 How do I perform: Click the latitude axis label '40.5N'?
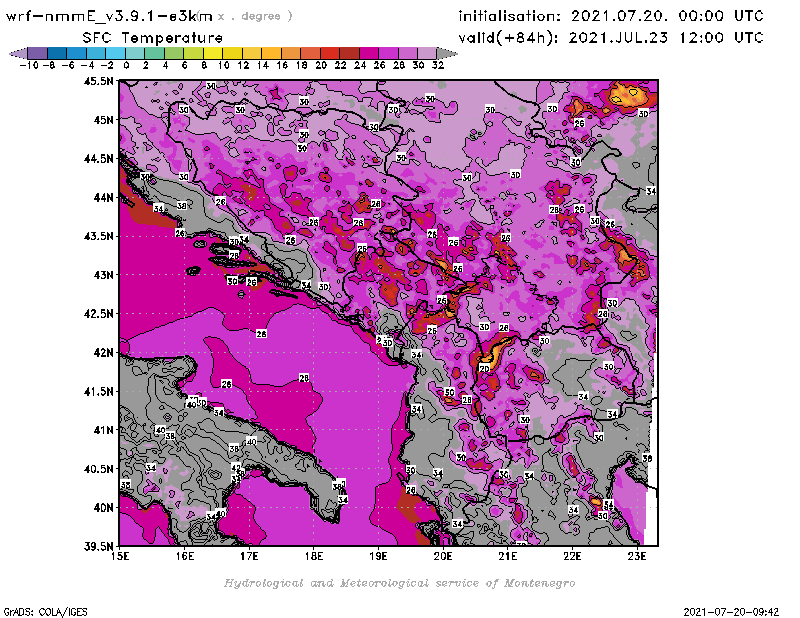[x=98, y=469]
